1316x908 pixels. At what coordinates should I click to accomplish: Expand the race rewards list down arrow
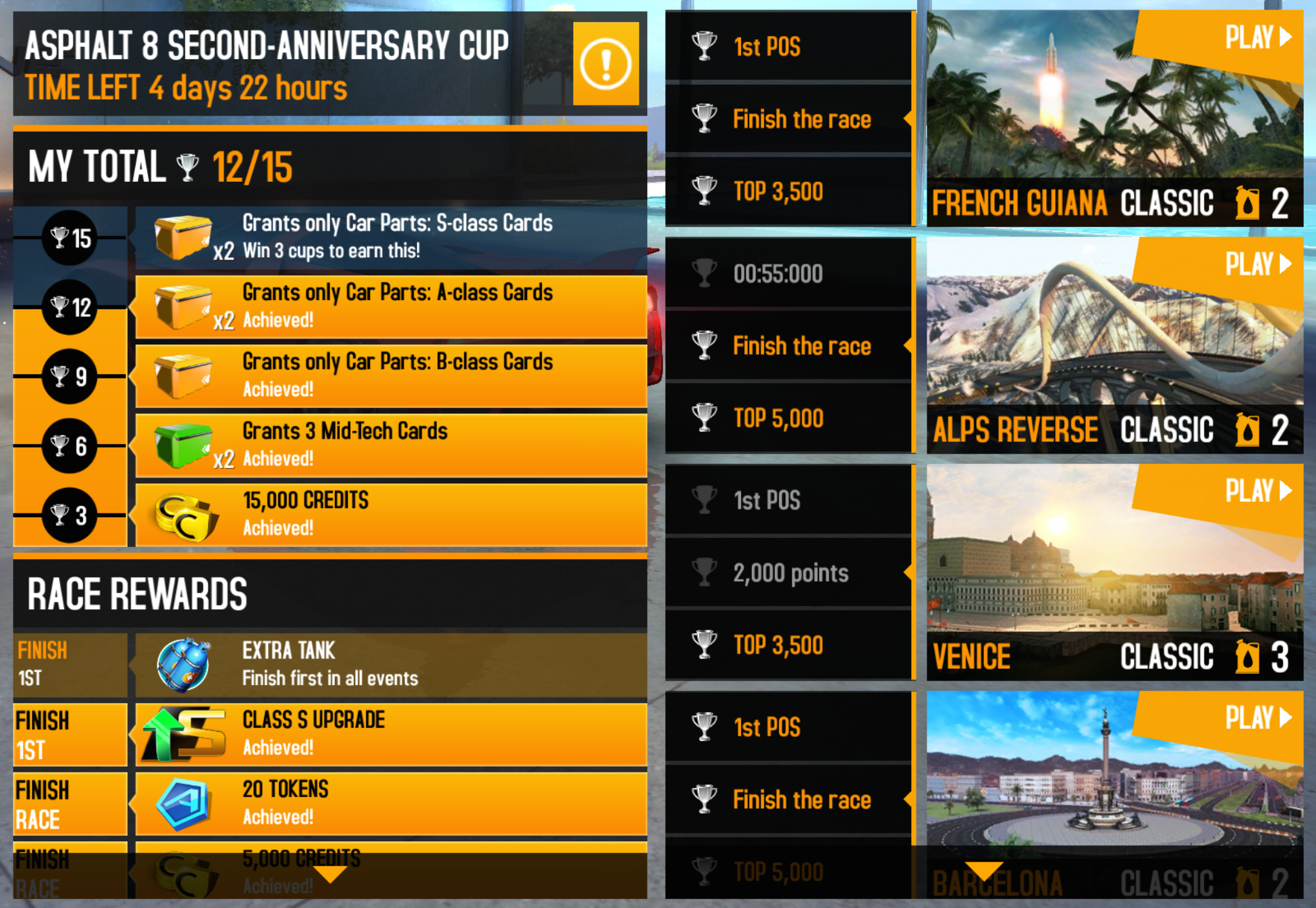coord(330,874)
